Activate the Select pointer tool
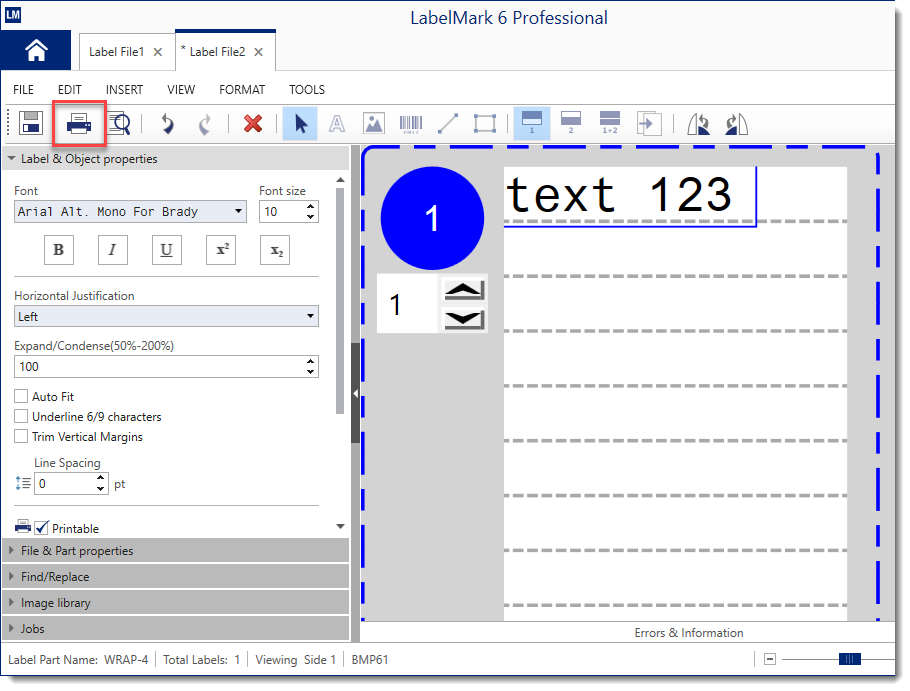This screenshot has height=691, width=910. point(300,124)
